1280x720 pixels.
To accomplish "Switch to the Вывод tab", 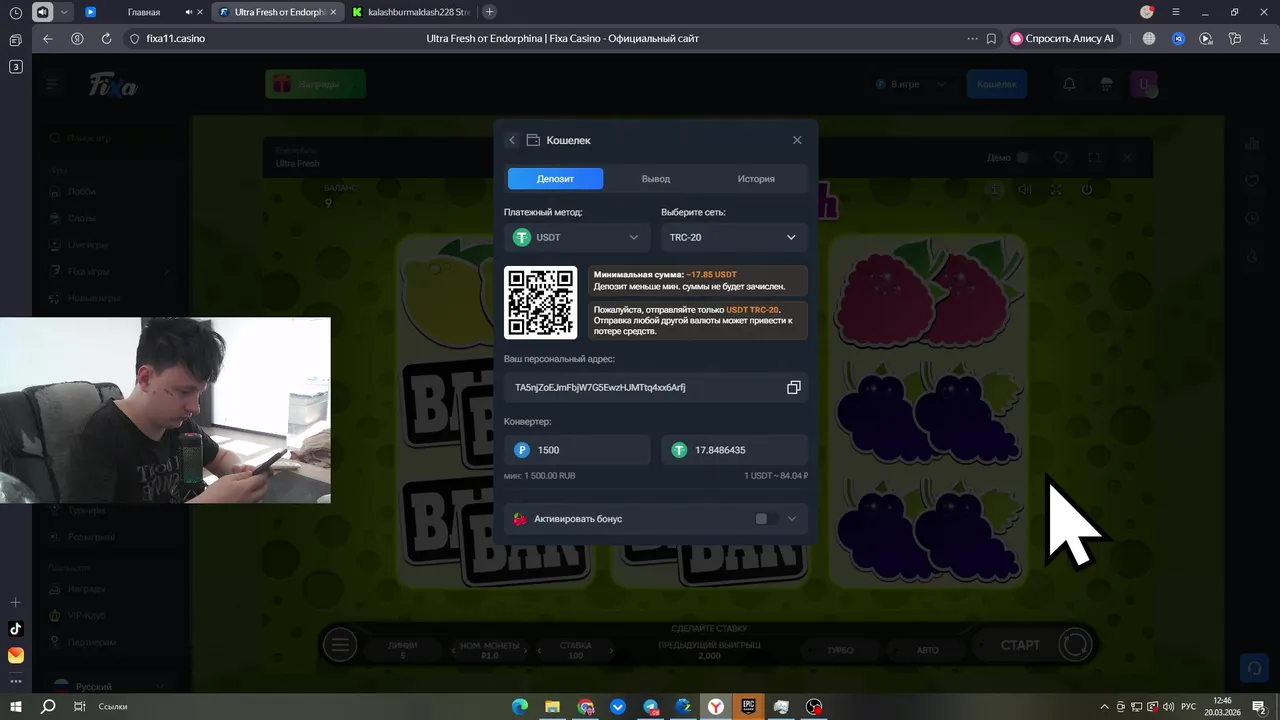I will coord(656,179).
